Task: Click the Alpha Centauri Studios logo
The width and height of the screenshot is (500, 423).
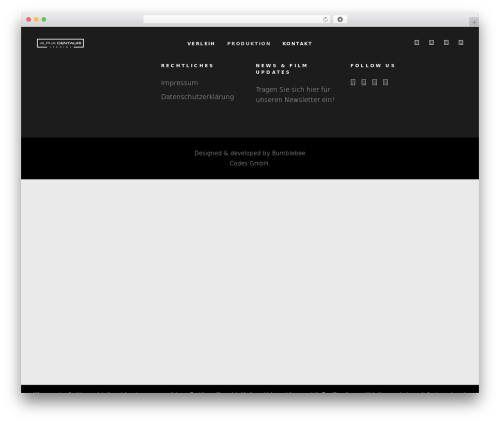Action: pyautogui.click(x=60, y=43)
